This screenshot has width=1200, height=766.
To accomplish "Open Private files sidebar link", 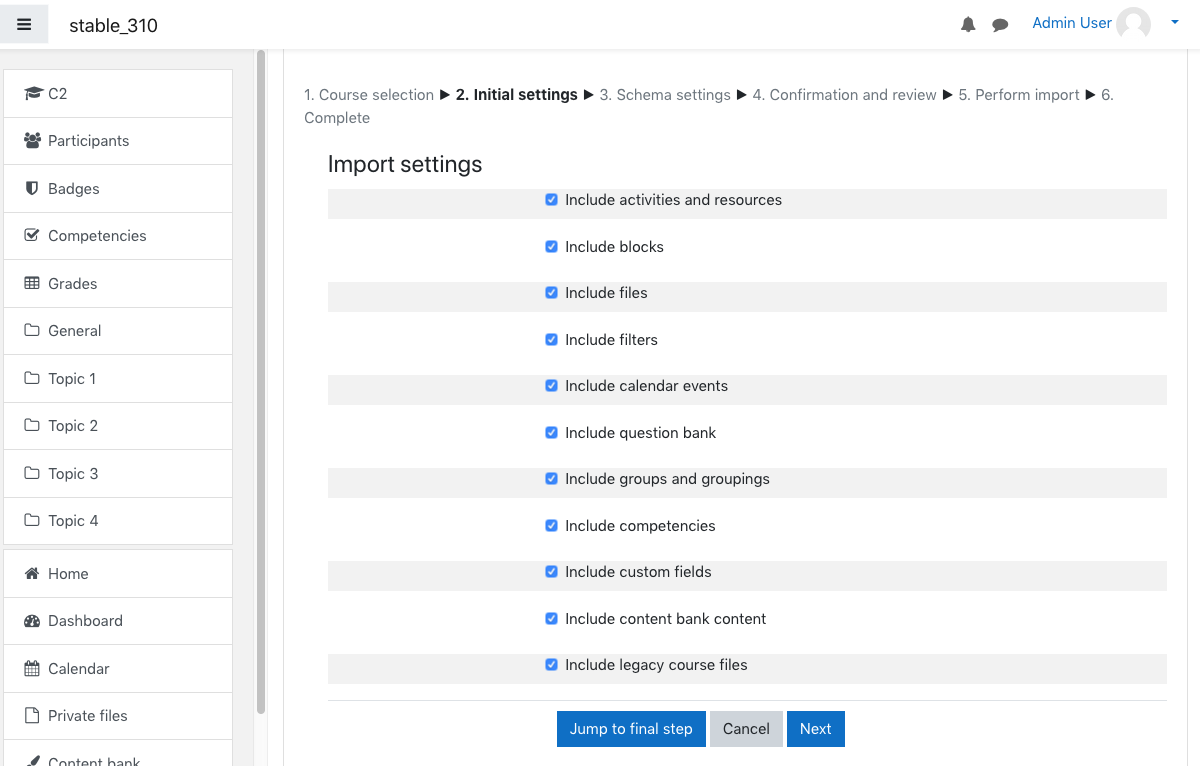I will pyautogui.click(x=118, y=716).
